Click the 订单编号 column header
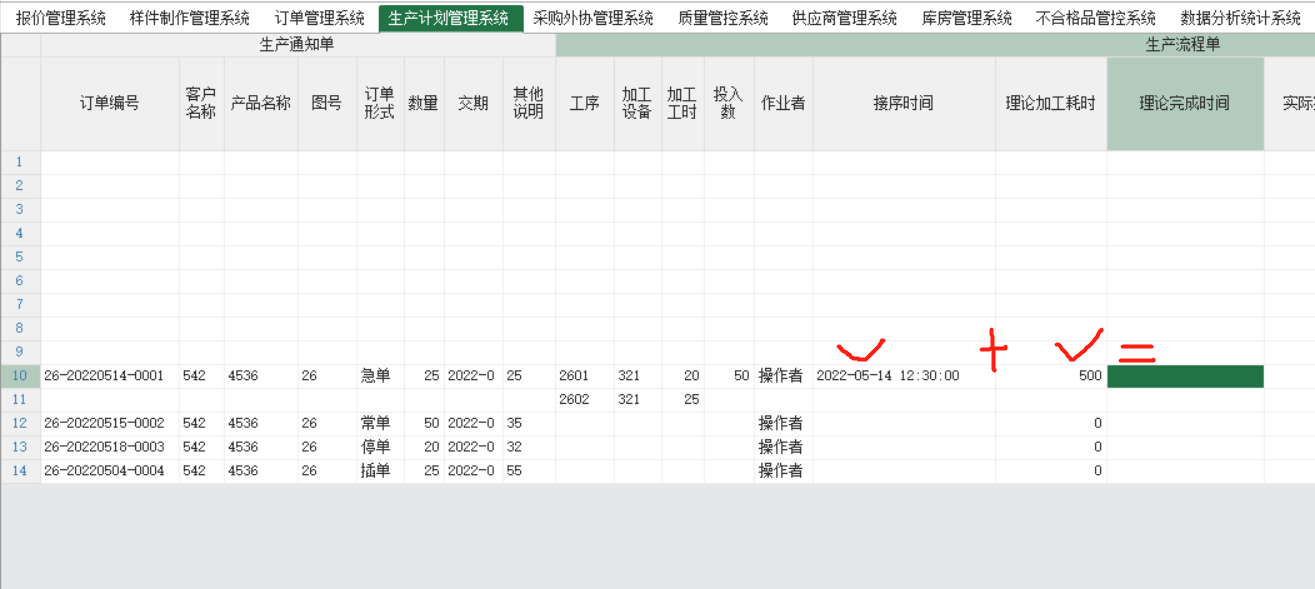The height and width of the screenshot is (589, 1315). [x=109, y=104]
